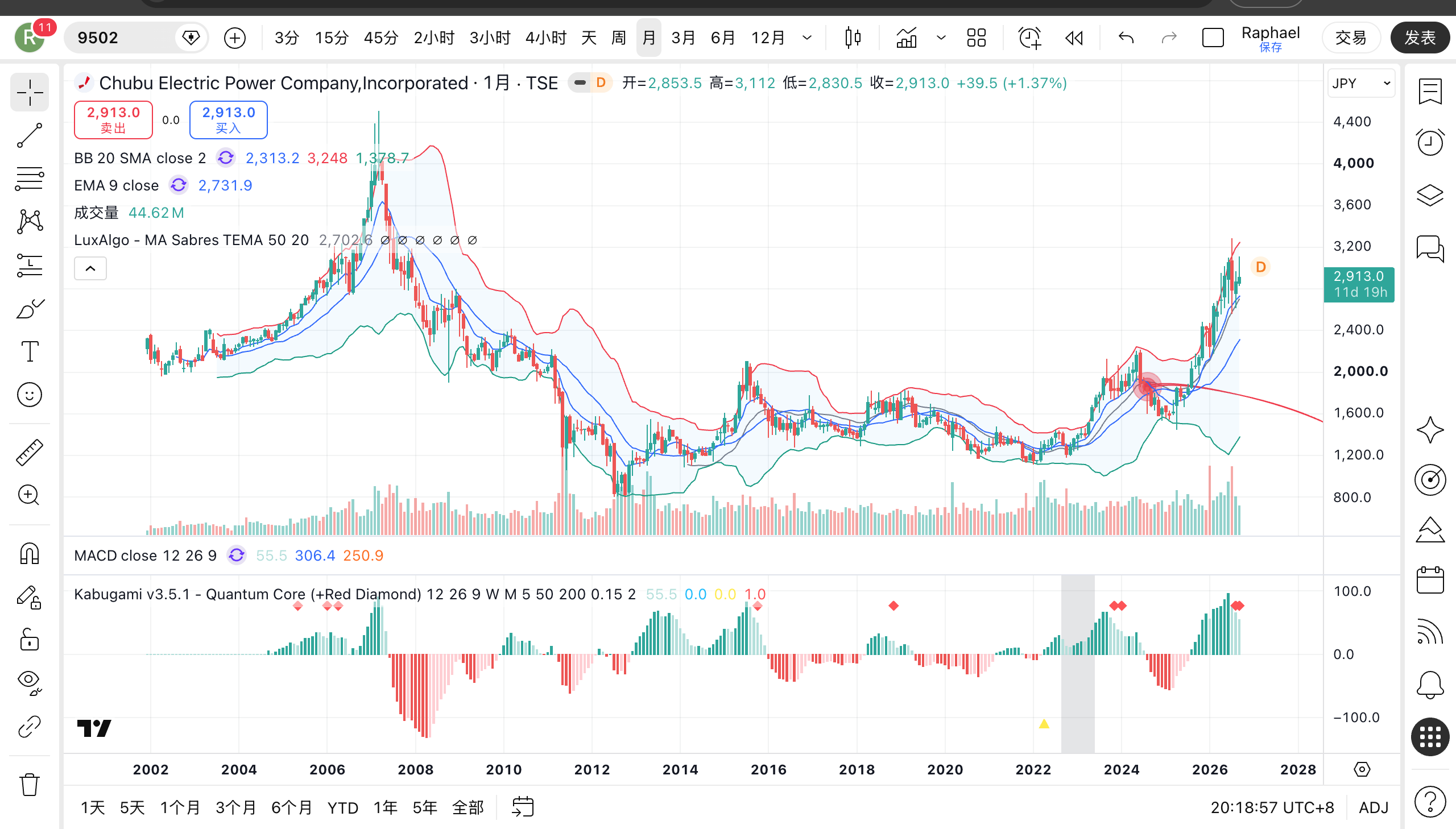Undo the last chart action
The height and width of the screenshot is (829, 1456).
click(1126, 38)
